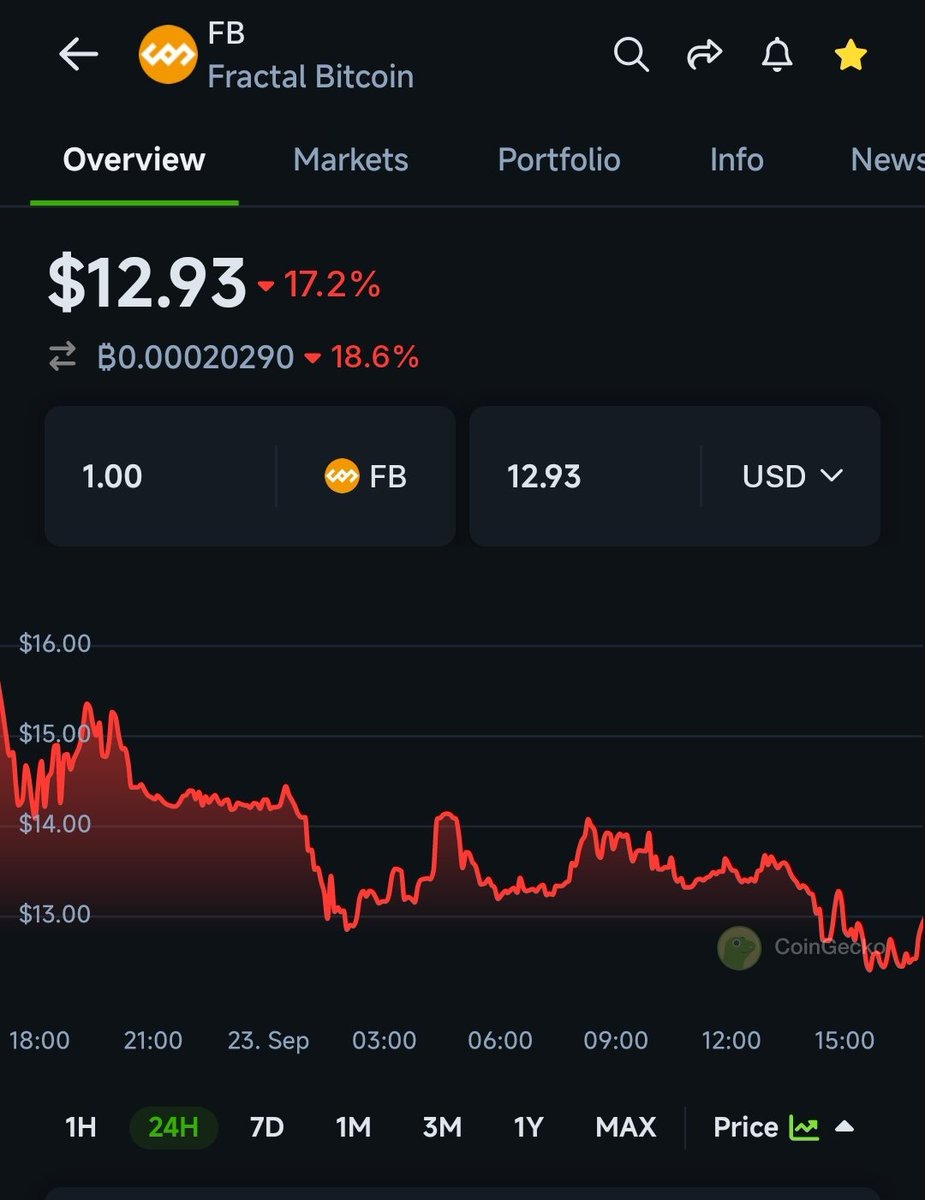Select the 3M chart range
The height and width of the screenshot is (1200, 925).
pos(442,1128)
